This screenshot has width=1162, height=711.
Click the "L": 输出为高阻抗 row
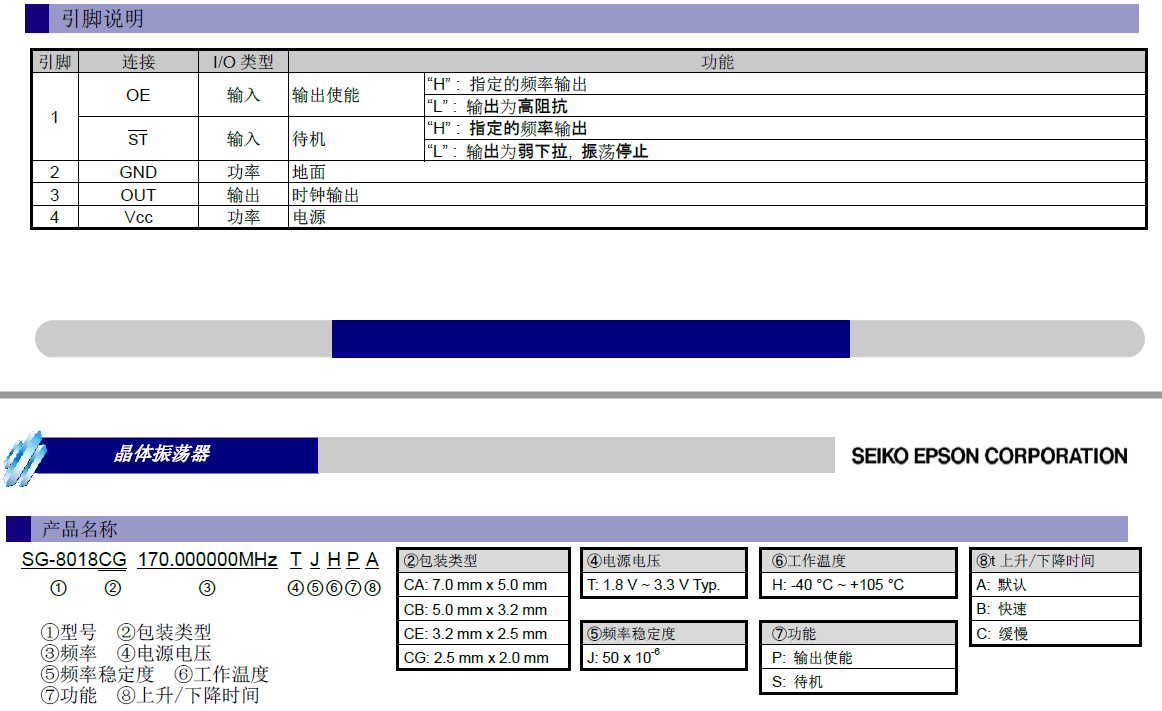pos(786,106)
